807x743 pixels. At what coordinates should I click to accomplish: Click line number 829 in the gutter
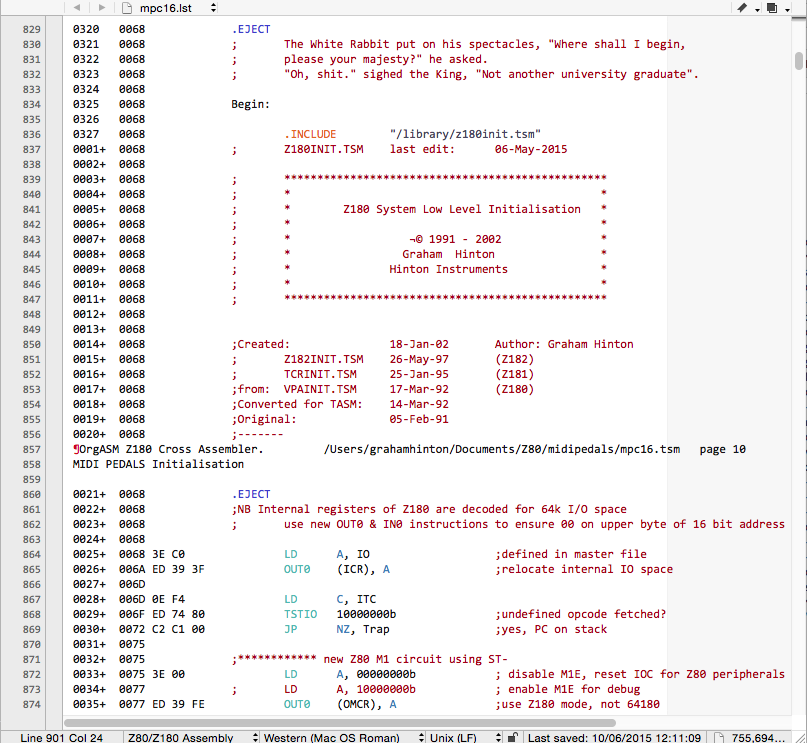[31, 29]
